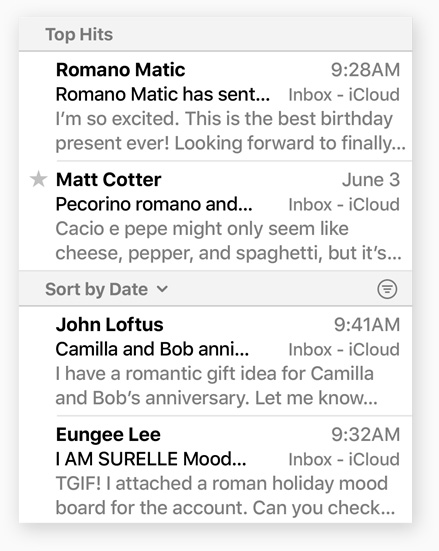This screenshot has height=551, width=439.
Task: Click the subject 'I AM SURELLE Mood...'
Action: (151, 459)
